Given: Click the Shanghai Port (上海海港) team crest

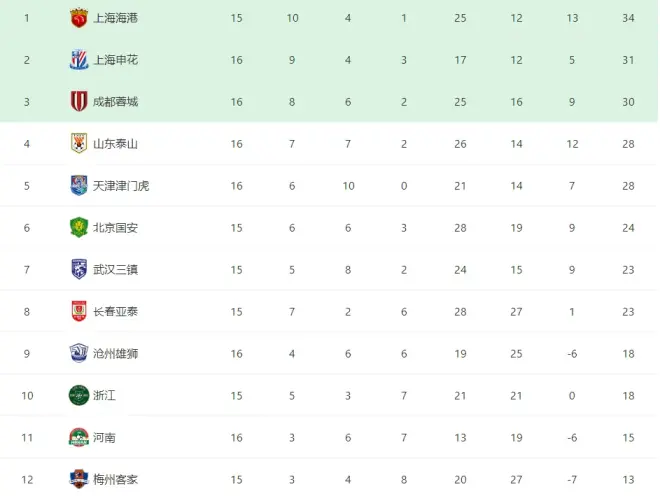Looking at the screenshot, I should click(79, 18).
